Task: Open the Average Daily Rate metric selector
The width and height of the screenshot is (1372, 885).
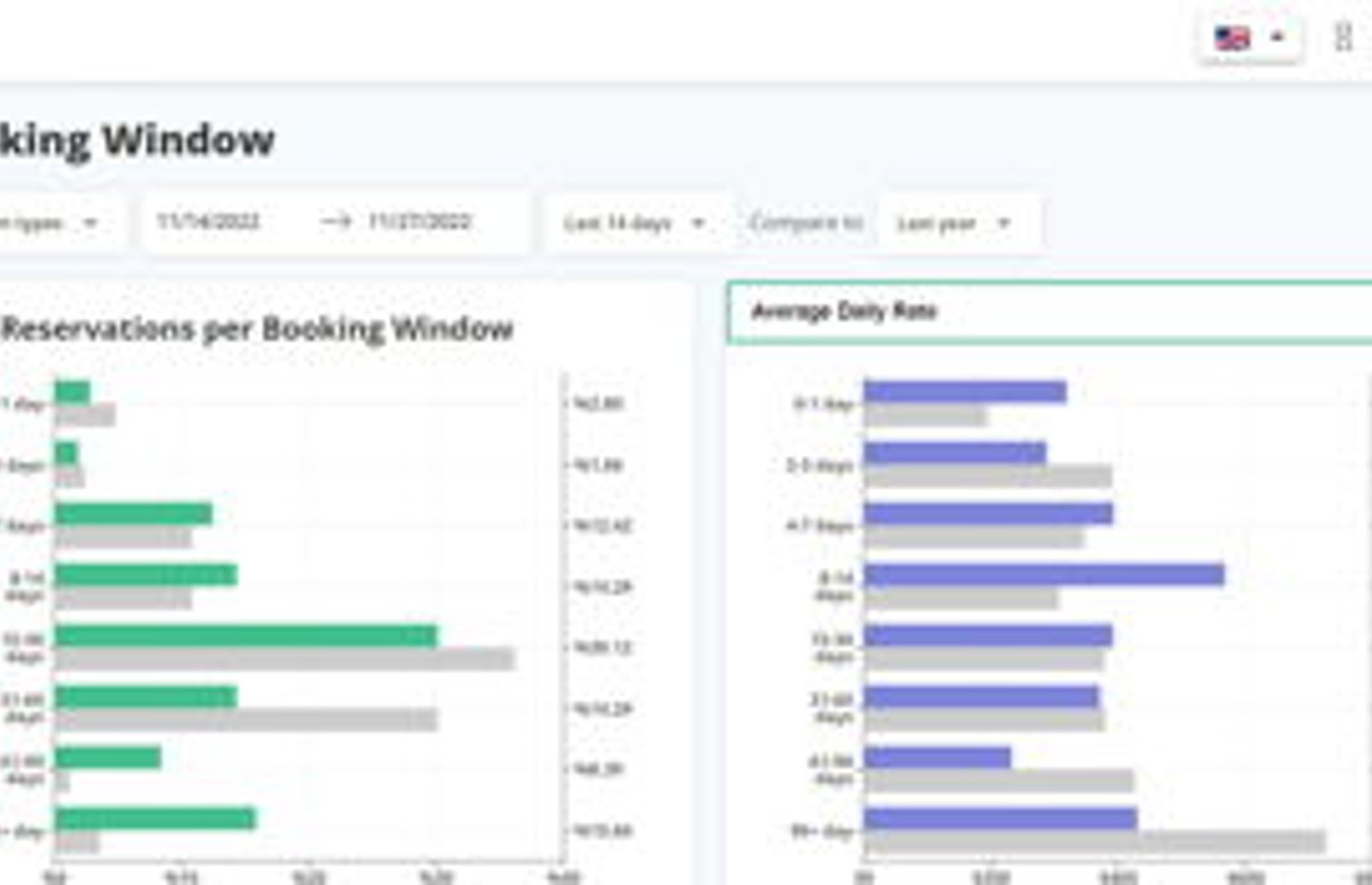Action: click(1050, 312)
